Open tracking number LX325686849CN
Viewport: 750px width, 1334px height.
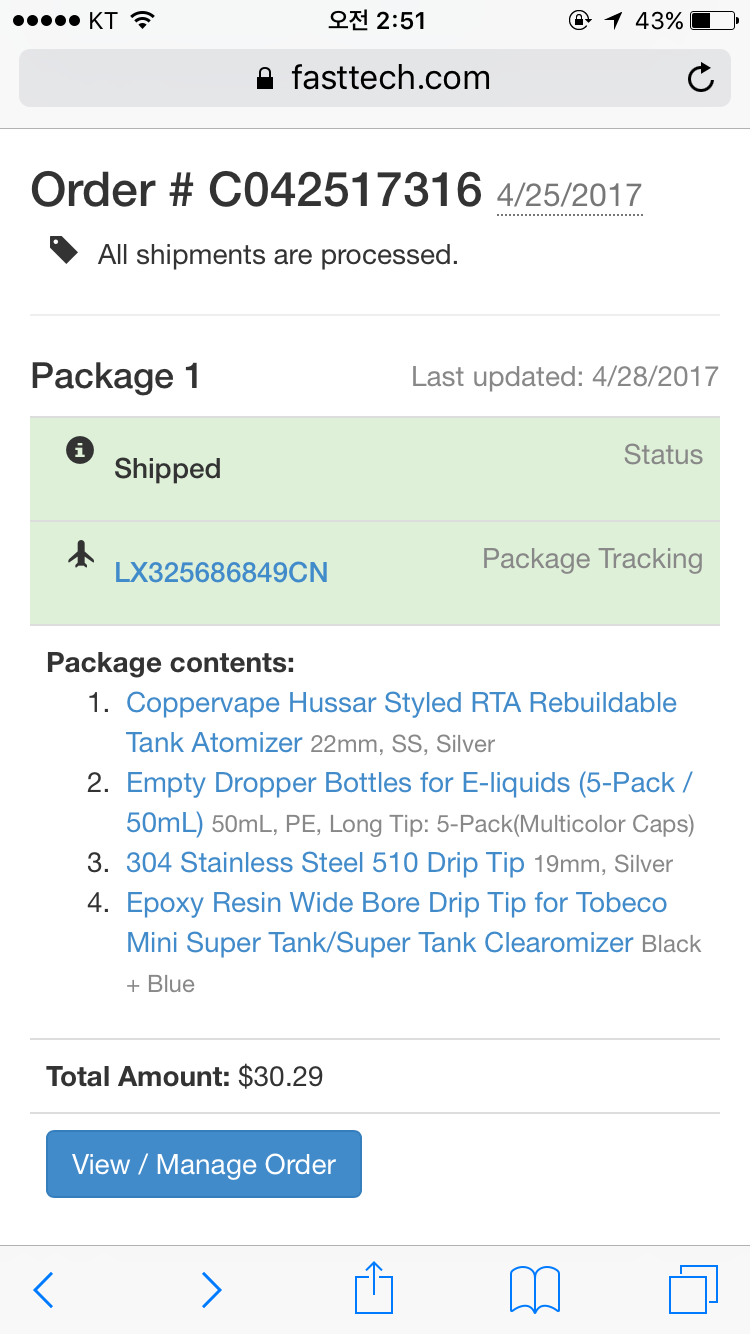(x=221, y=573)
